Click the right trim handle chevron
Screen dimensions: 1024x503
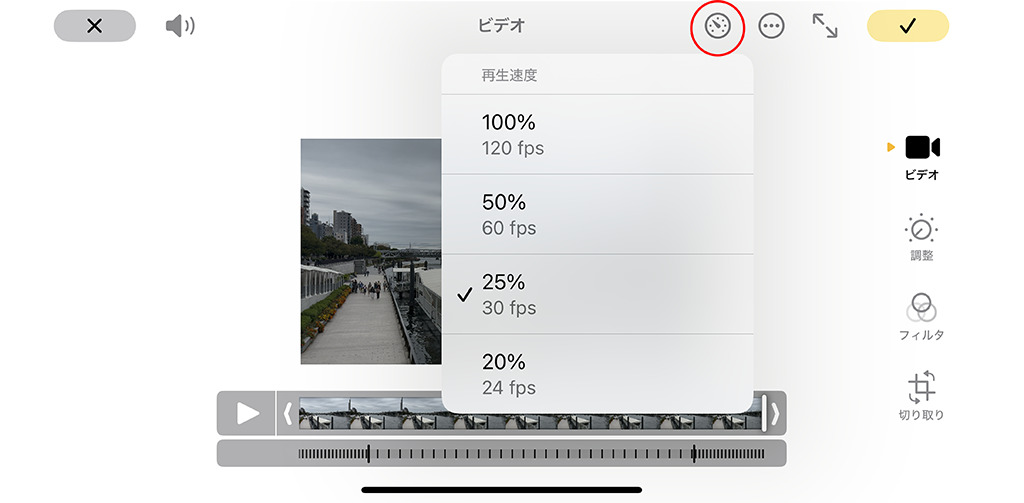point(775,413)
